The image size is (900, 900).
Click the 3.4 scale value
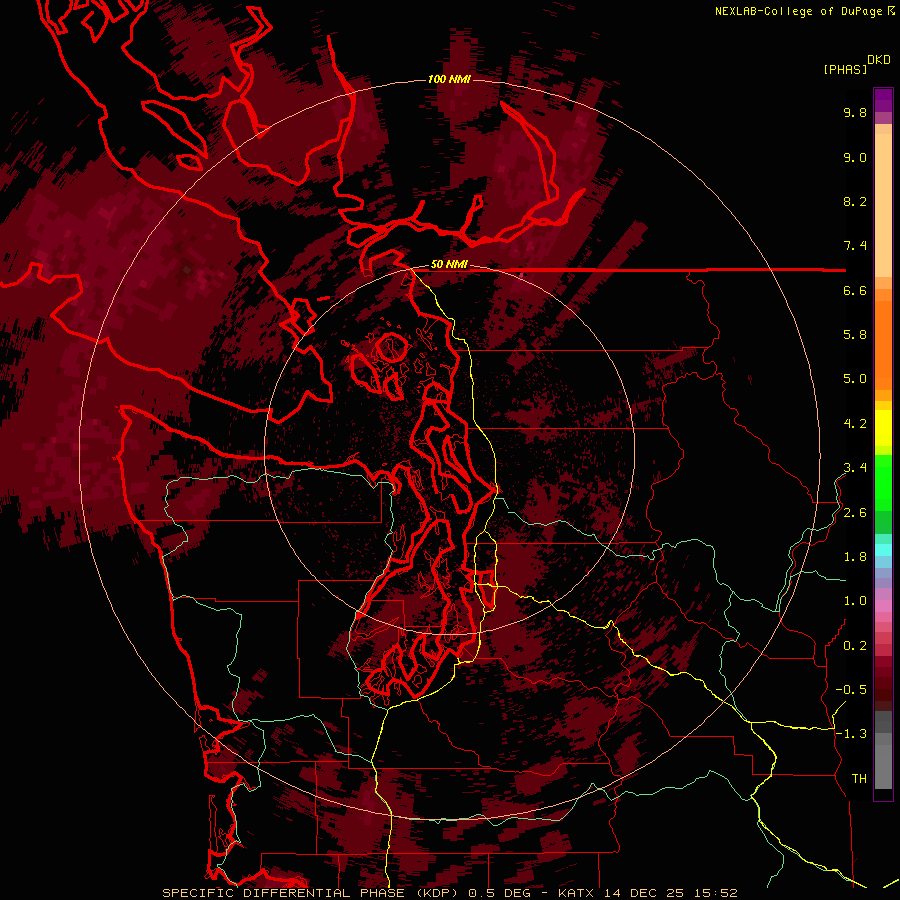855,468
